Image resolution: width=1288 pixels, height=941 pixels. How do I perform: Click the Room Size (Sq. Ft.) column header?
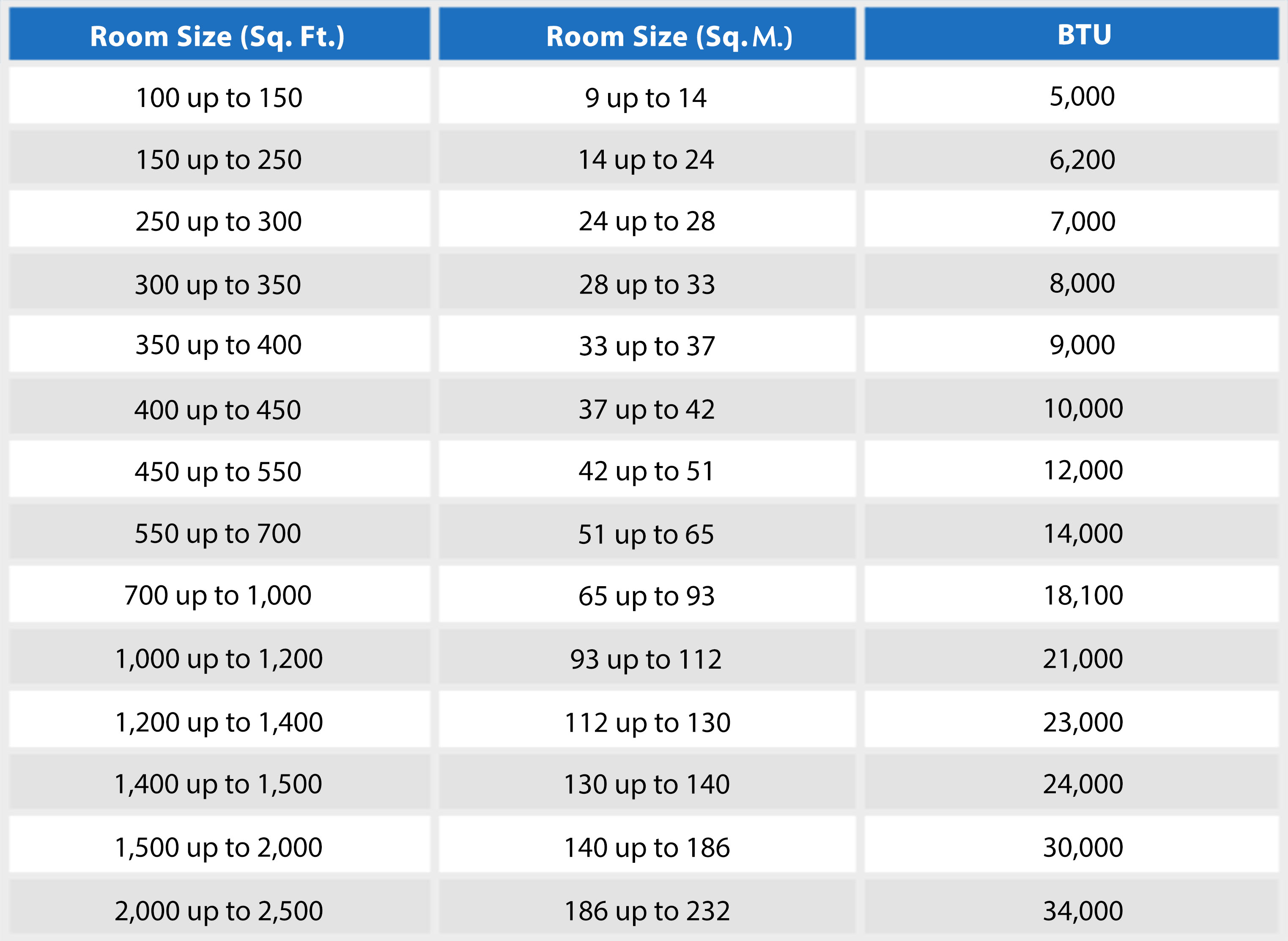coord(218,36)
